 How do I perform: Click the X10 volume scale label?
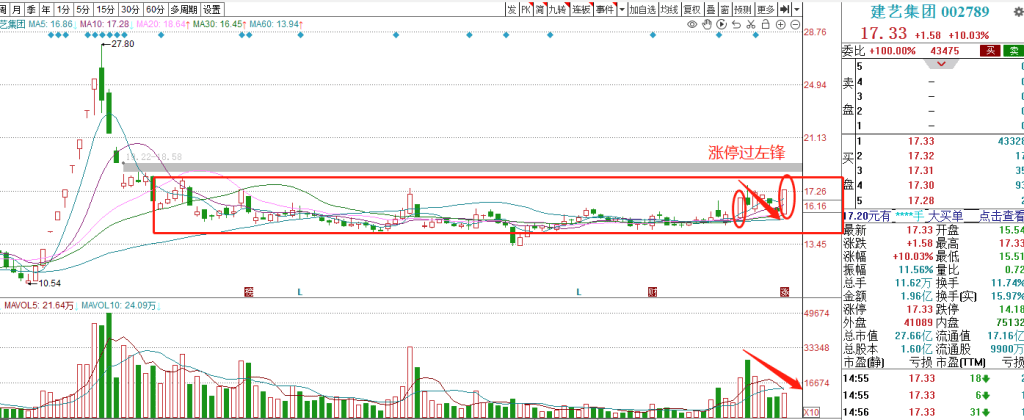[x=812, y=411]
